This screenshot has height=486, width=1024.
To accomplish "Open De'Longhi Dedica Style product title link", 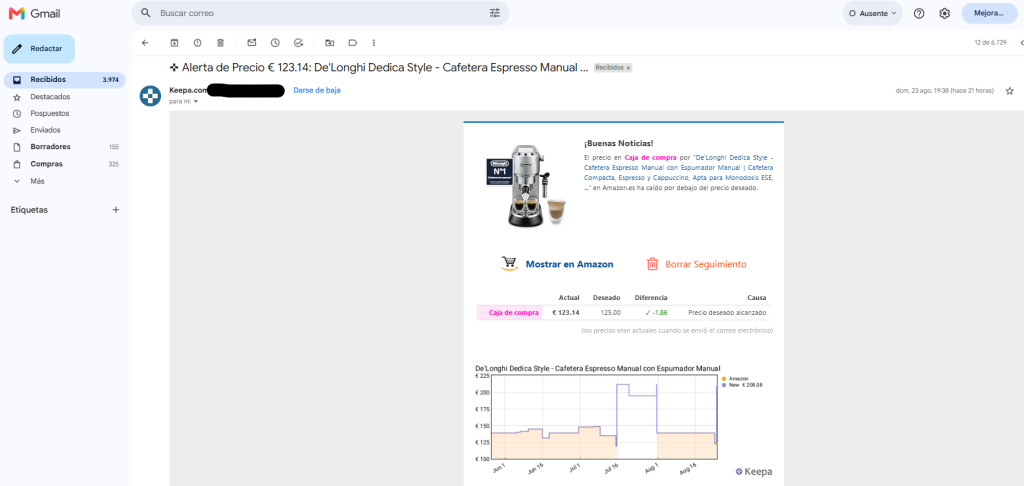I will tap(679, 172).
